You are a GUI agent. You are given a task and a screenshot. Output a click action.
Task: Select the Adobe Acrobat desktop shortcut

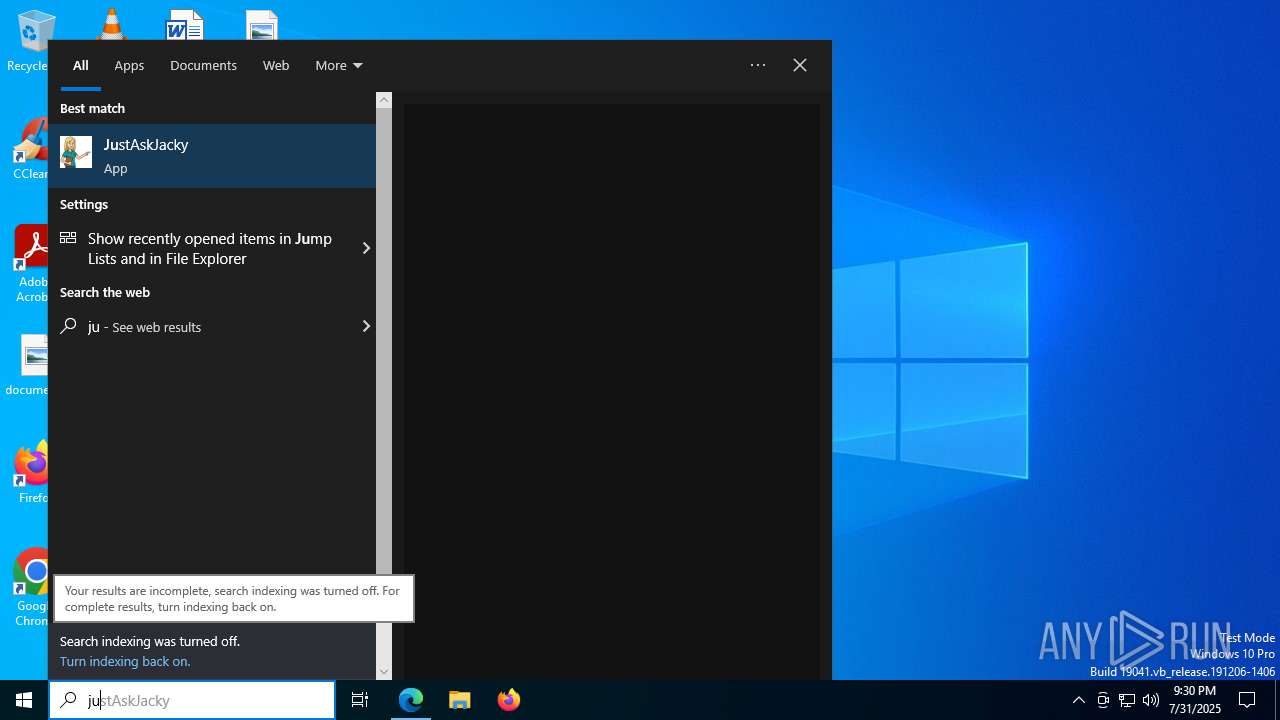tap(30, 264)
